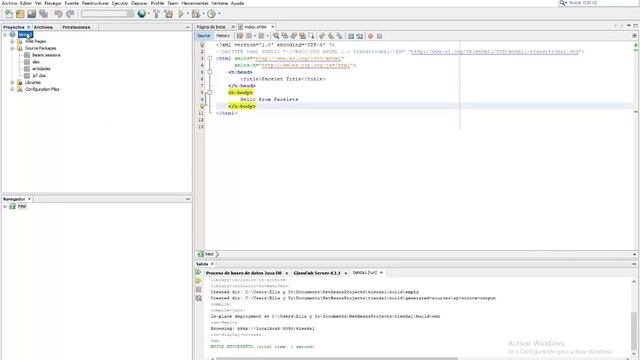Click the Profile Project clock icon

click(211, 14)
